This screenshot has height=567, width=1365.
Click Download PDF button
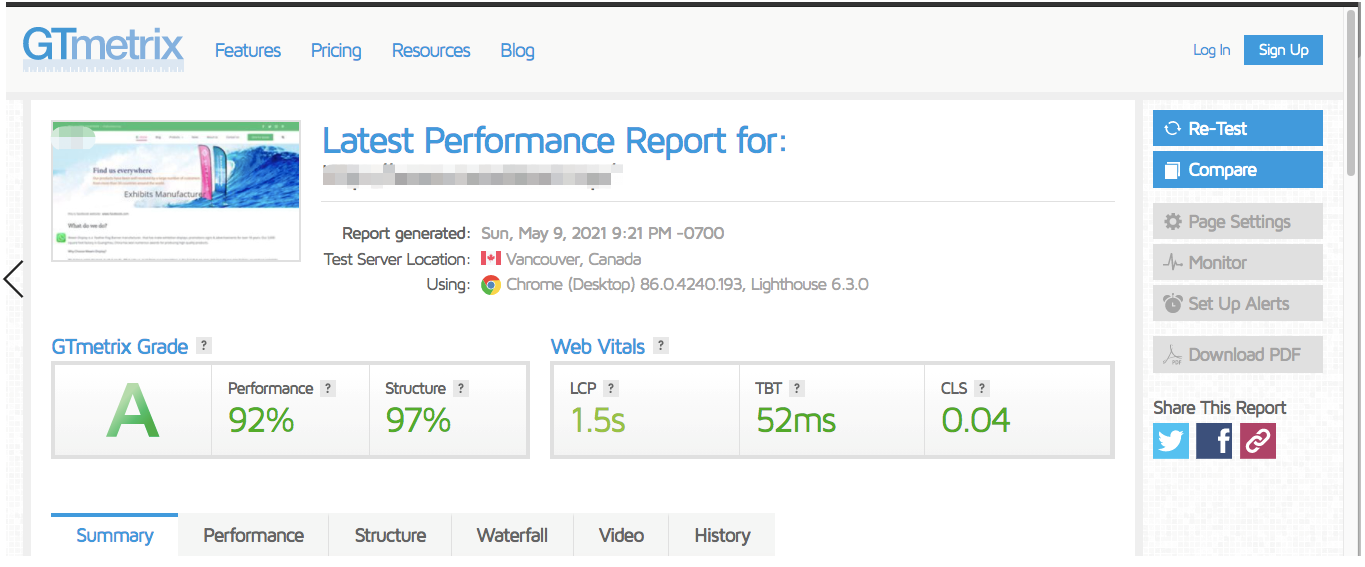[x=1238, y=355]
